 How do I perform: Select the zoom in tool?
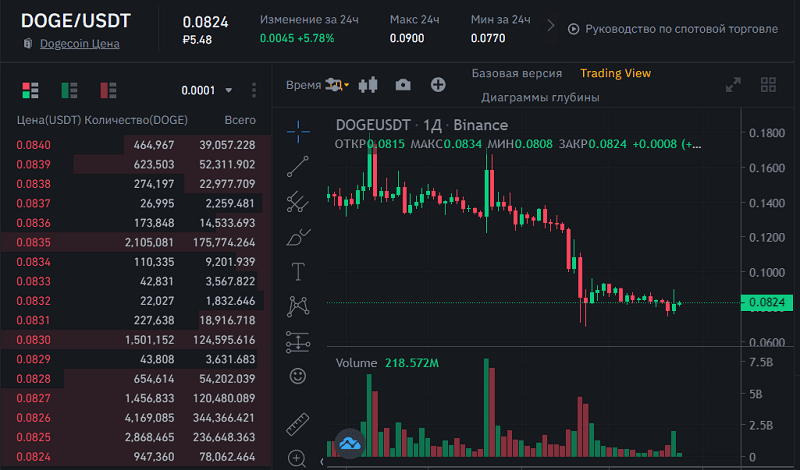click(297, 458)
